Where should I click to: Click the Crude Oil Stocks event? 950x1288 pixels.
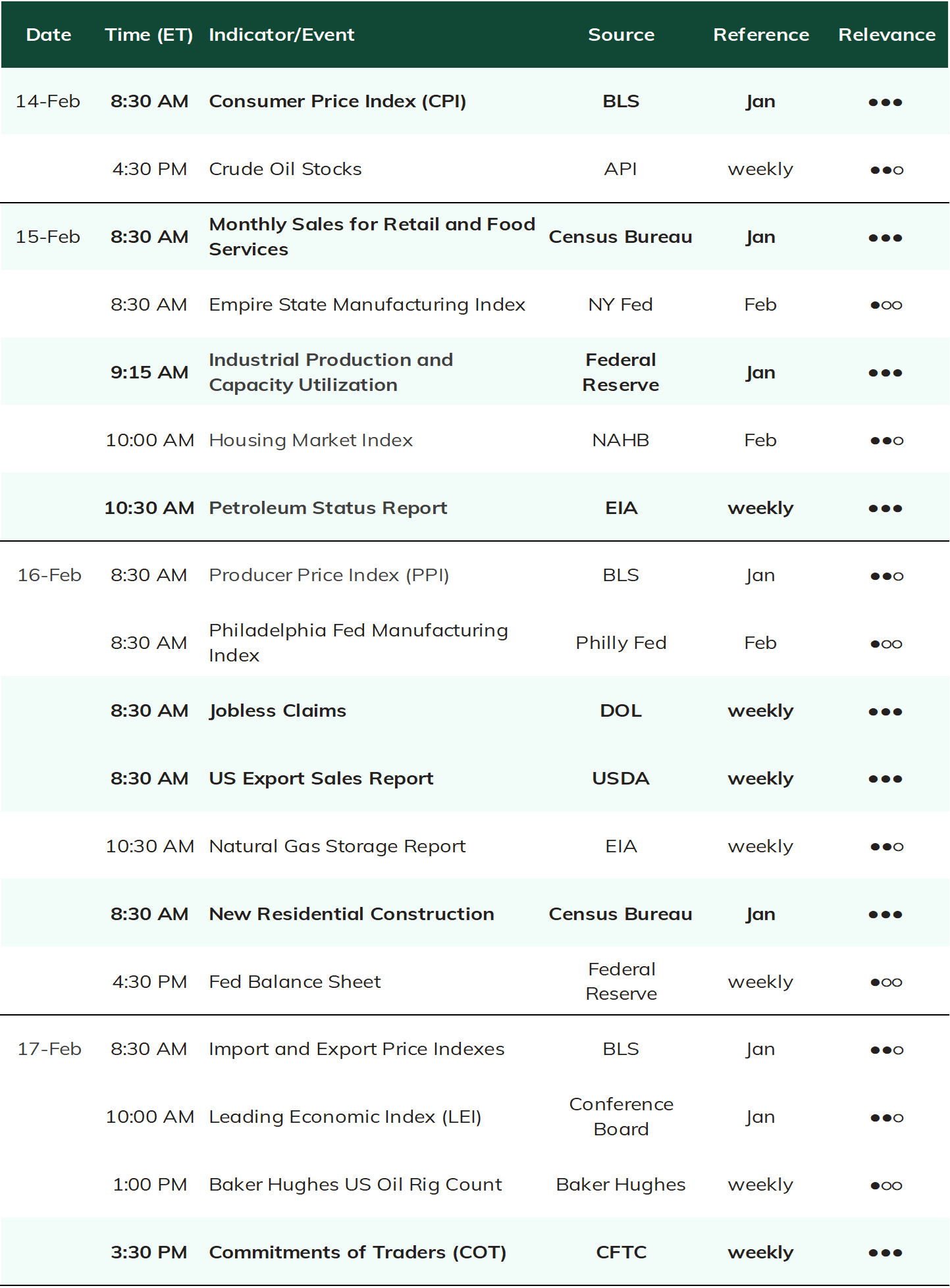[285, 169]
